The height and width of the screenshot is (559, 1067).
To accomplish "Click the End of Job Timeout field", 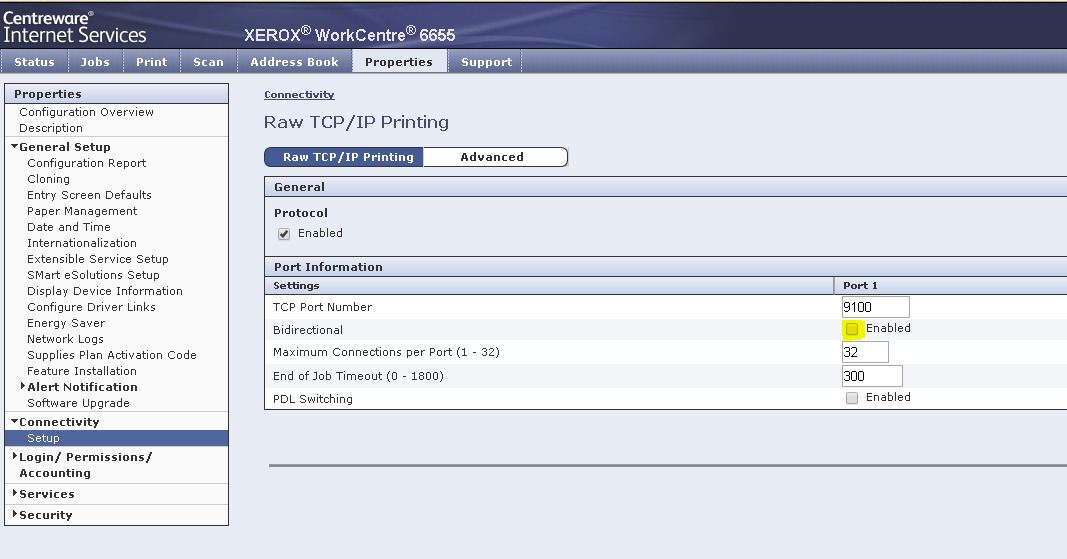I will click(x=872, y=376).
